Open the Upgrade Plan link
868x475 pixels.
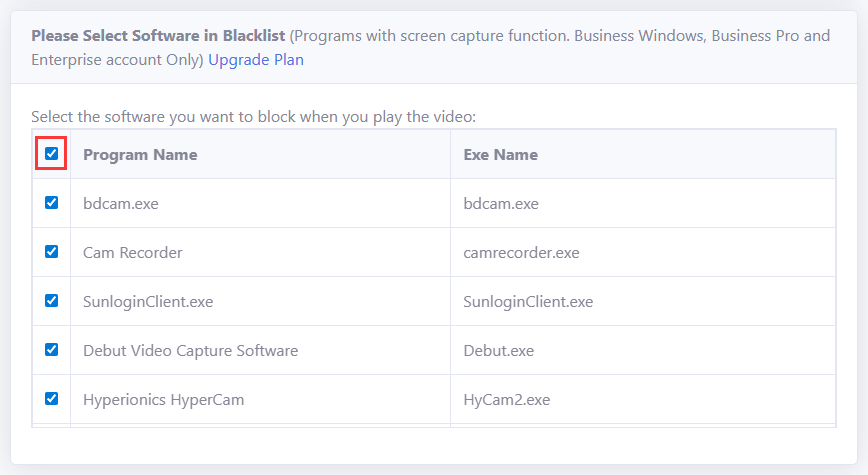coord(256,60)
